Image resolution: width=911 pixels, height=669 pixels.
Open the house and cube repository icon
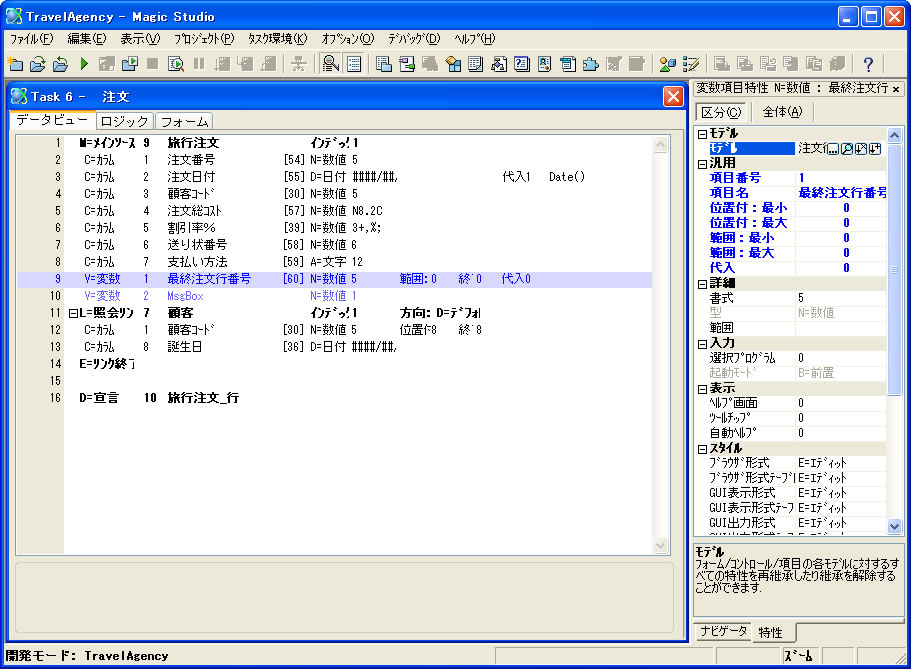pos(453,63)
